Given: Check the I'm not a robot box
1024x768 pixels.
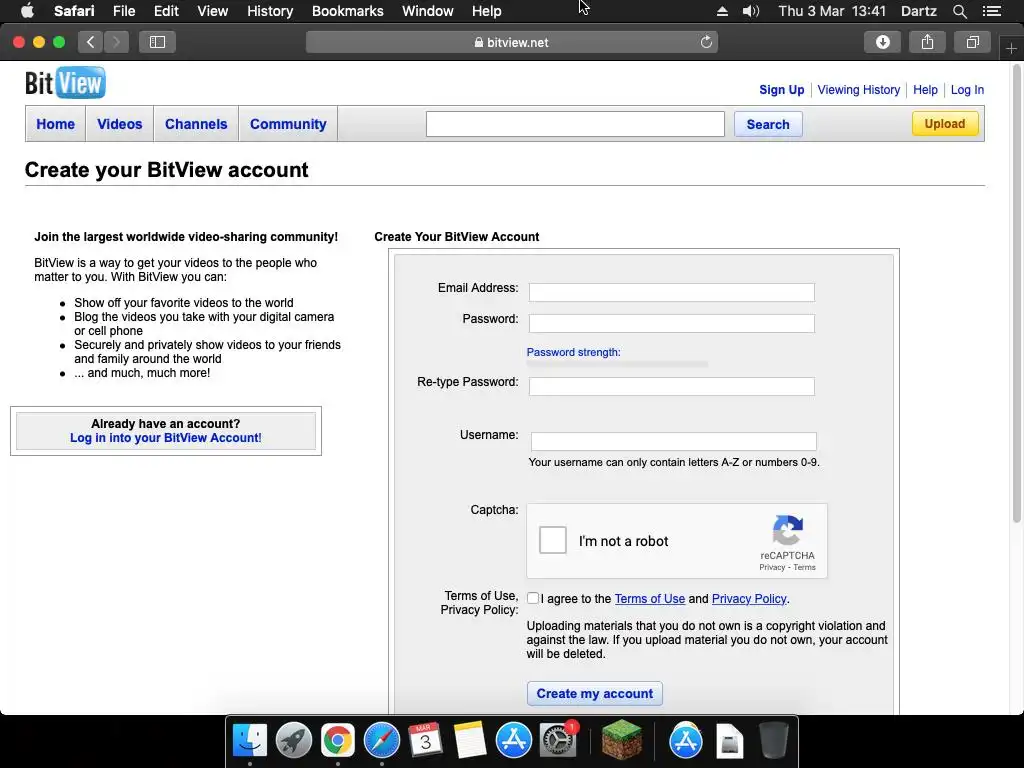Looking at the screenshot, I should pyautogui.click(x=552, y=540).
